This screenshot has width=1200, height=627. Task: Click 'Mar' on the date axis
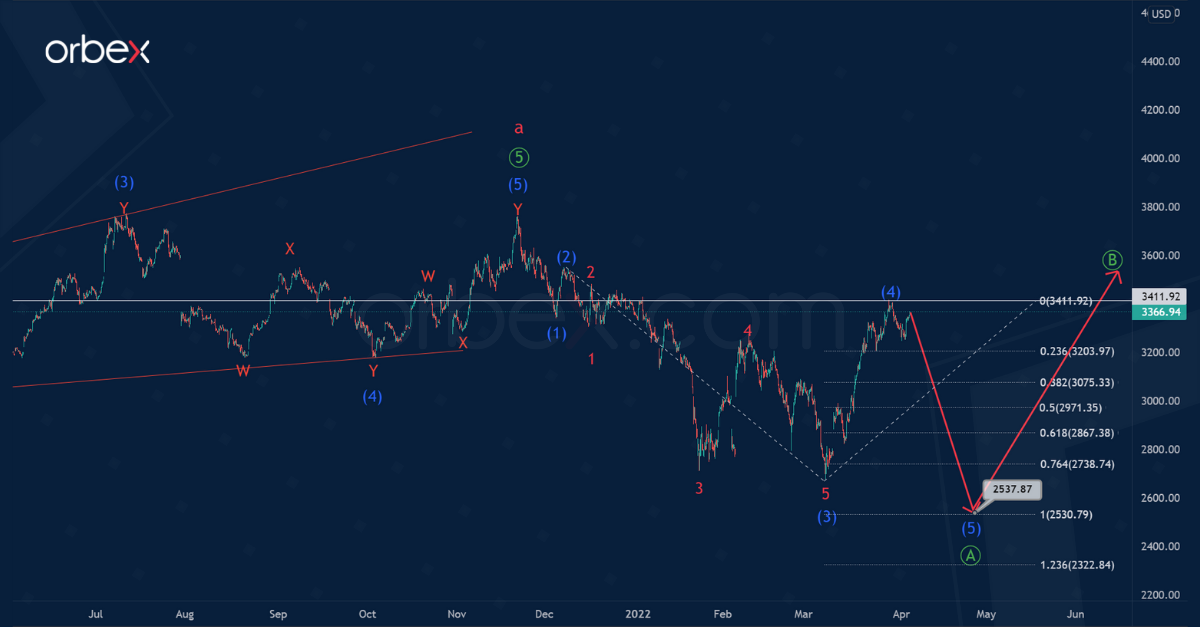803,614
